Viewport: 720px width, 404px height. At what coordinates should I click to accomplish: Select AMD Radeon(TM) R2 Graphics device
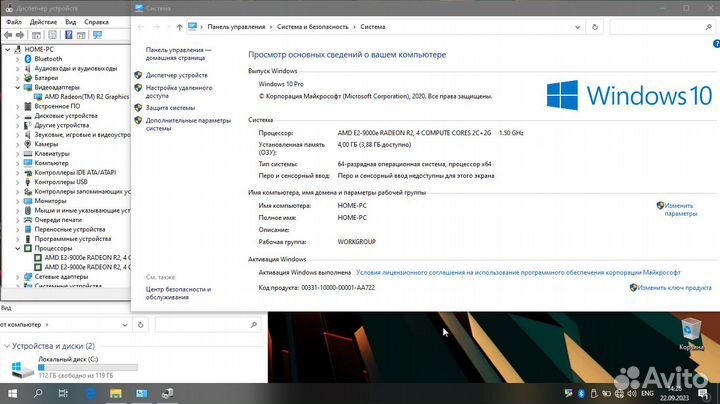86,96
